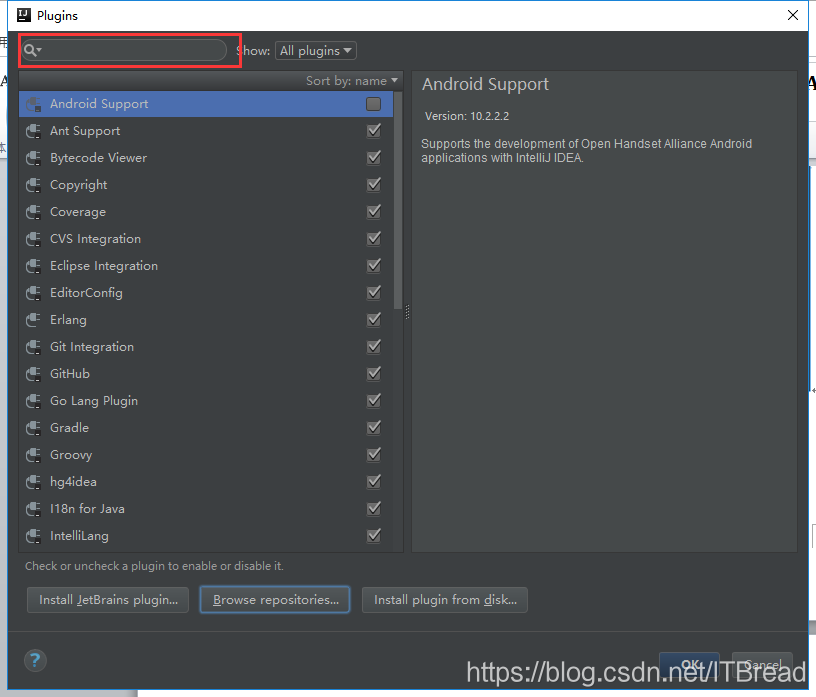Image resolution: width=816 pixels, height=697 pixels.
Task: Uncheck Eclipse Integration plugin
Action: click(374, 266)
